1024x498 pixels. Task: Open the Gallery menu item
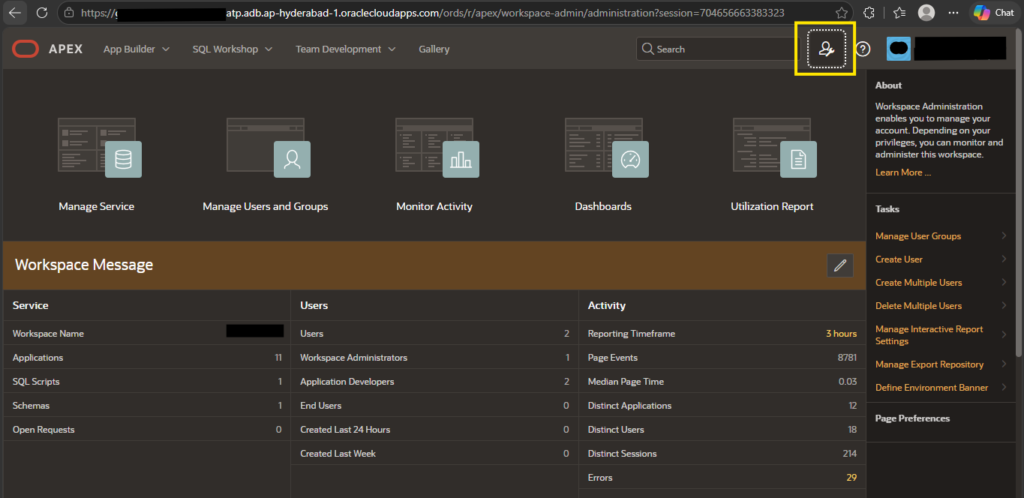[x=434, y=49]
